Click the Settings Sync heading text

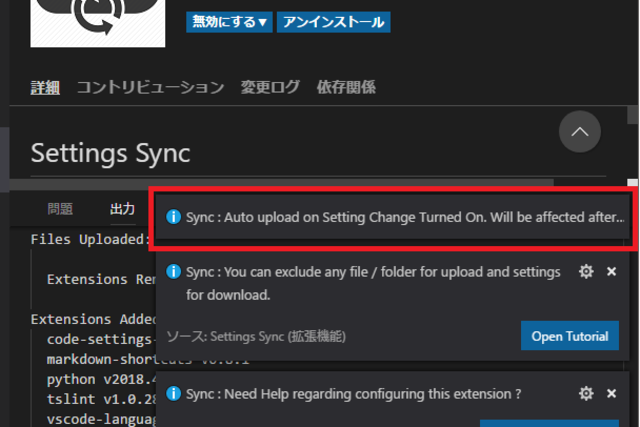[x=111, y=153]
